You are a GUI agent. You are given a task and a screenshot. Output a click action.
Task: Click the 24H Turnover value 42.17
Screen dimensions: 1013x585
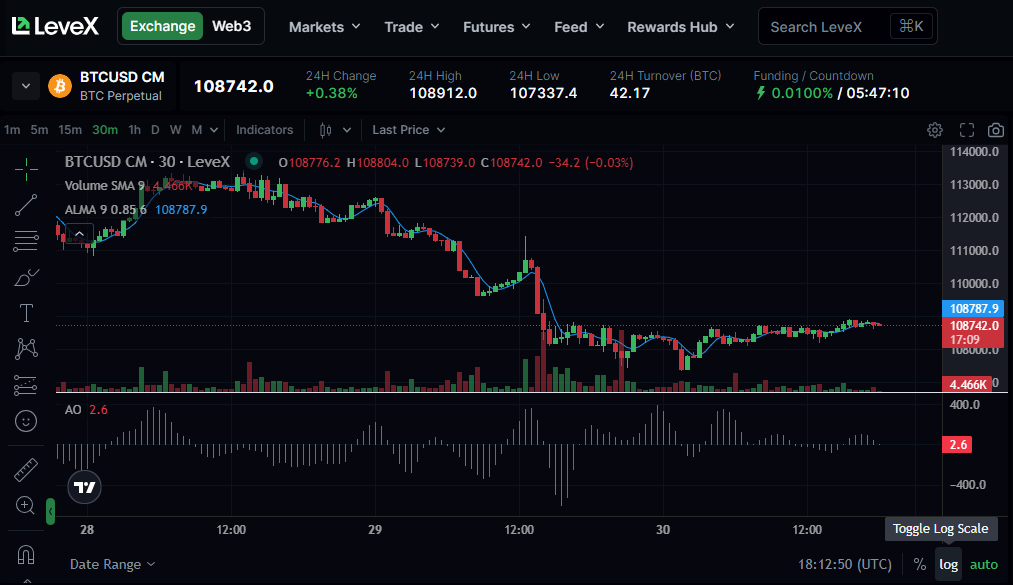point(630,93)
